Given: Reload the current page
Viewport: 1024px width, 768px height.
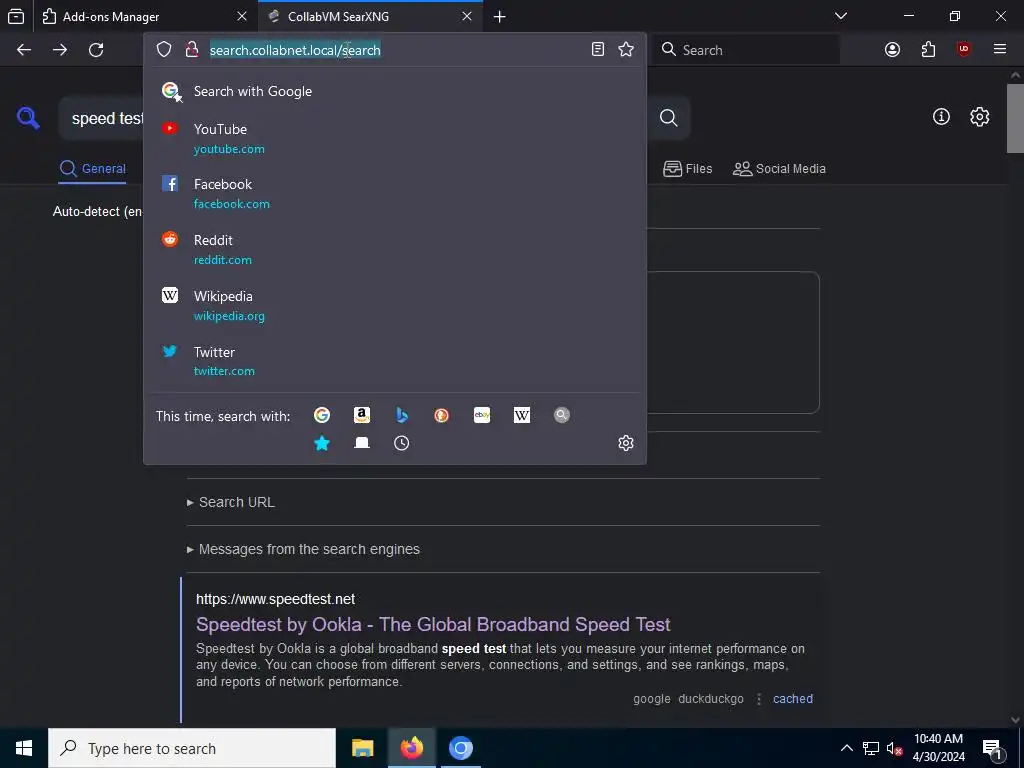Looking at the screenshot, I should 96,50.
